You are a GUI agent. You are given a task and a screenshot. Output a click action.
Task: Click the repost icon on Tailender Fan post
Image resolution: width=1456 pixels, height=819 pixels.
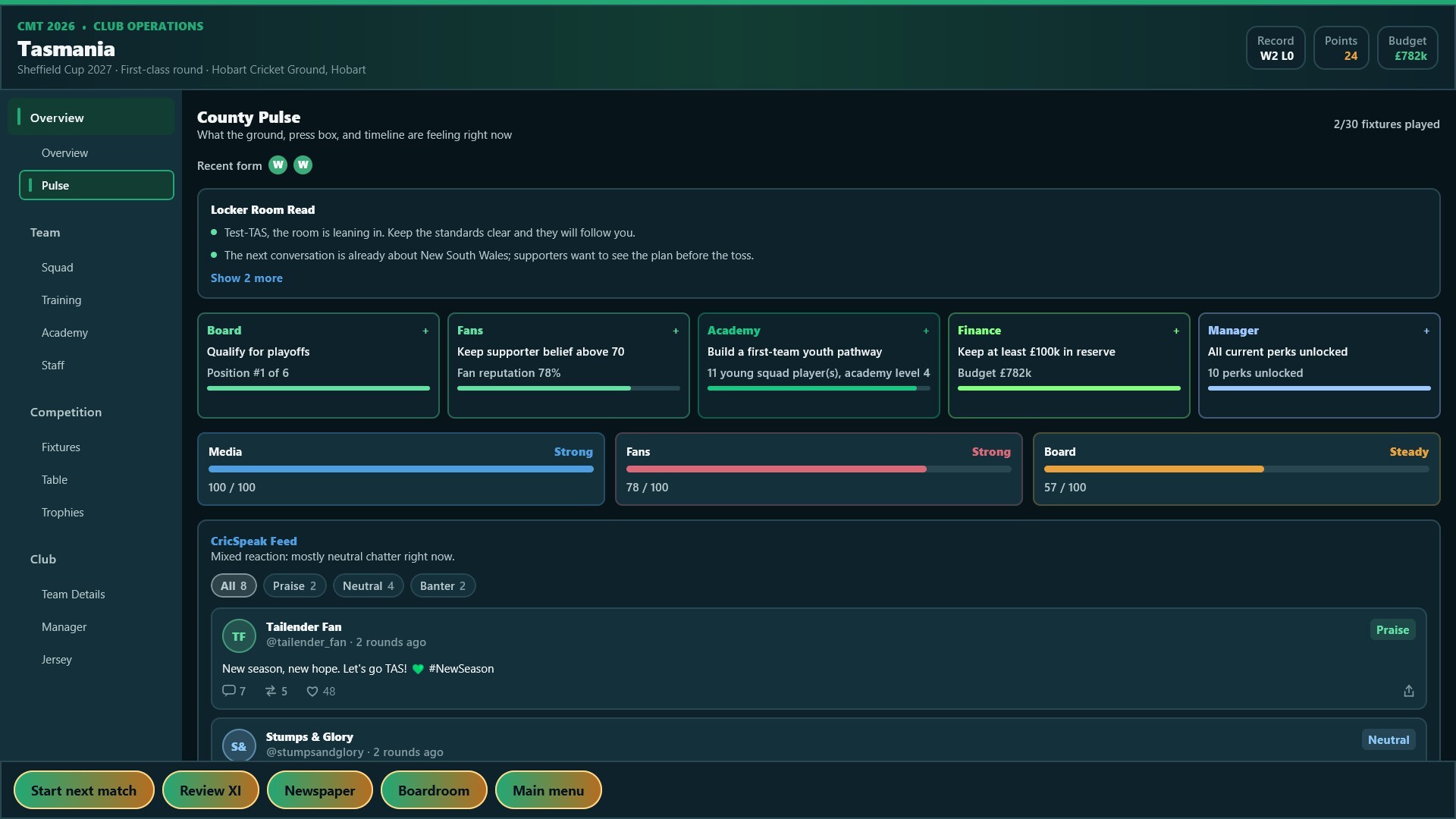pyautogui.click(x=271, y=691)
